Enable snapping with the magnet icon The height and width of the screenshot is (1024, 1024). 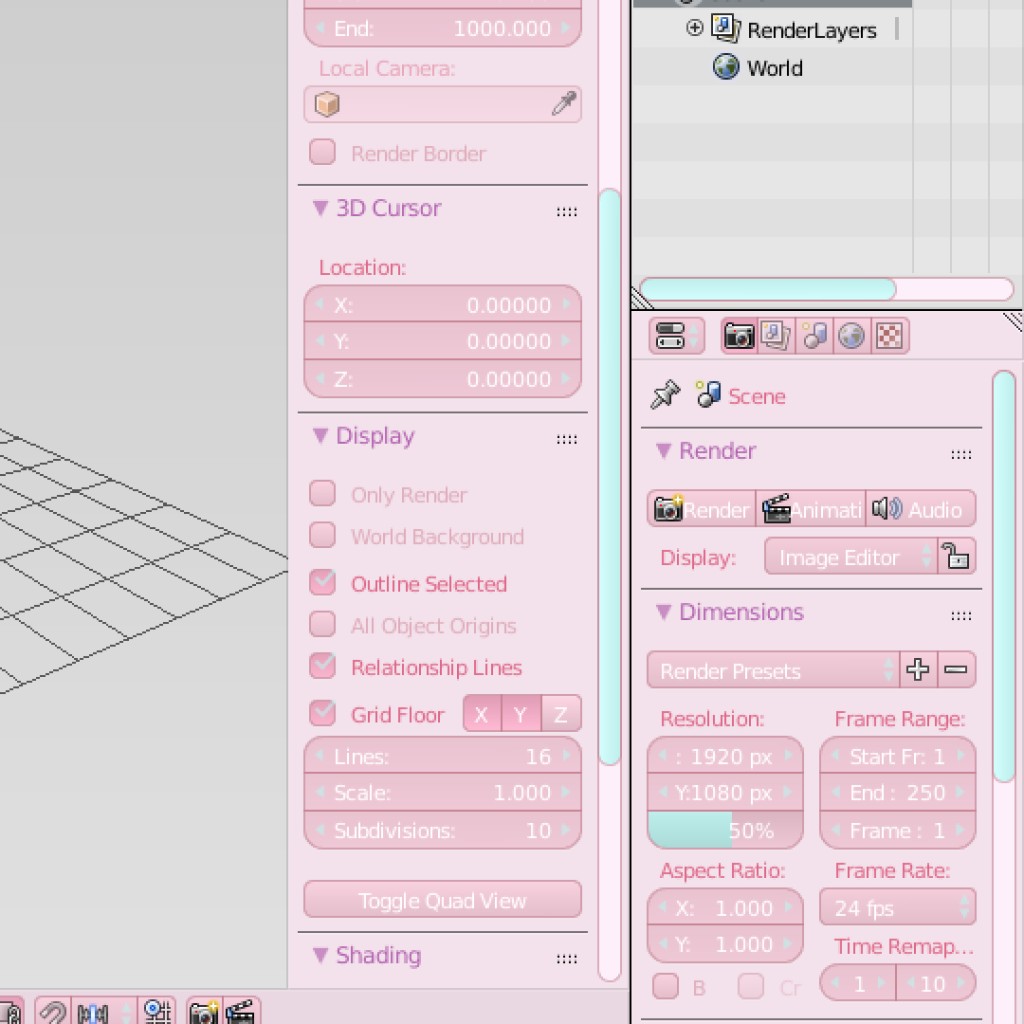52,1012
